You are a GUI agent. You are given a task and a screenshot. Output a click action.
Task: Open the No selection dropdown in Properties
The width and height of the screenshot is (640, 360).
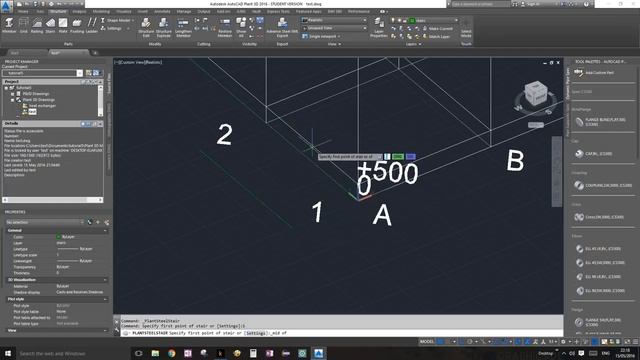(44, 222)
